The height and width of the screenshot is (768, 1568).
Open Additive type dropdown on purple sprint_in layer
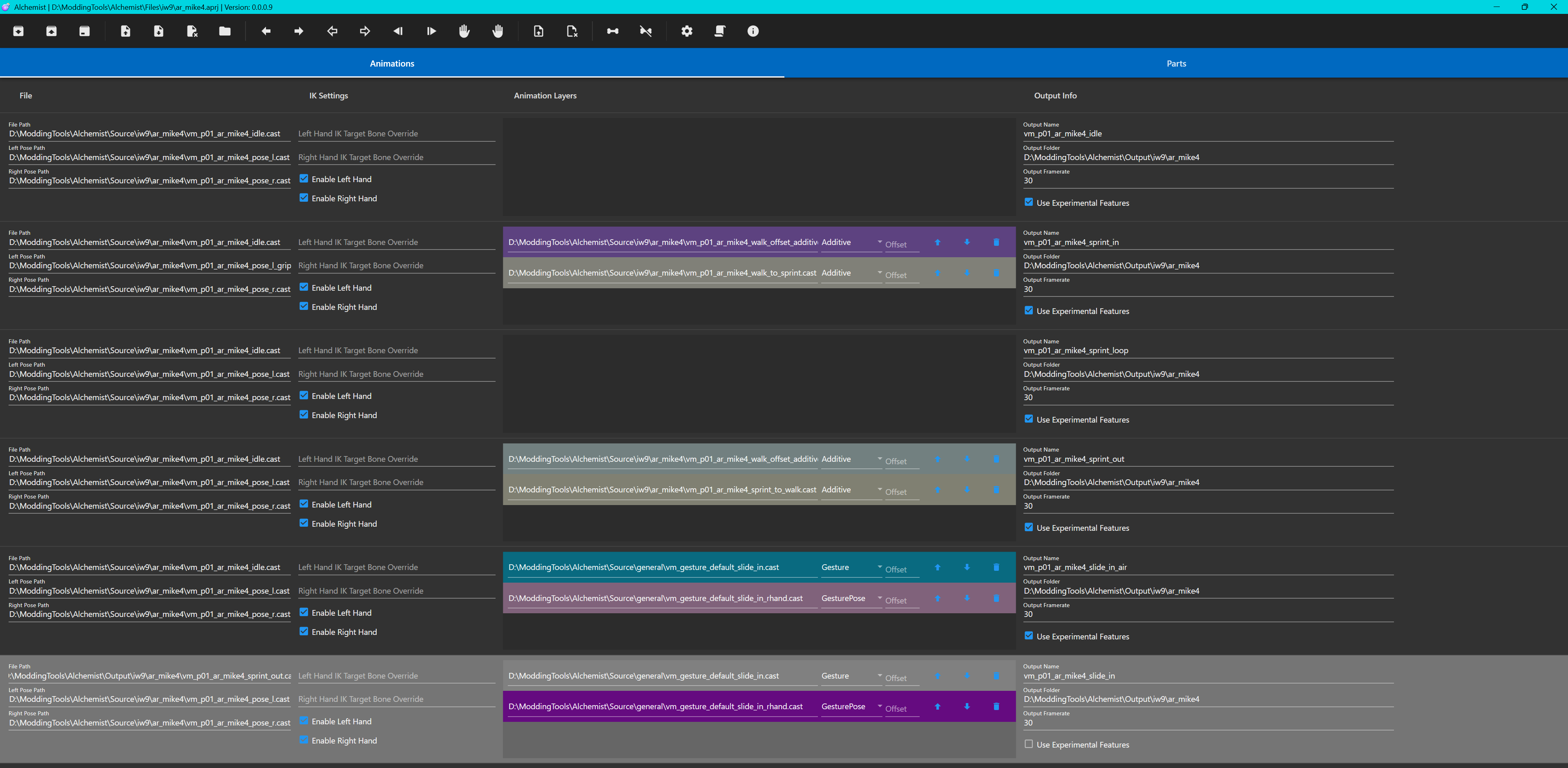click(851, 242)
